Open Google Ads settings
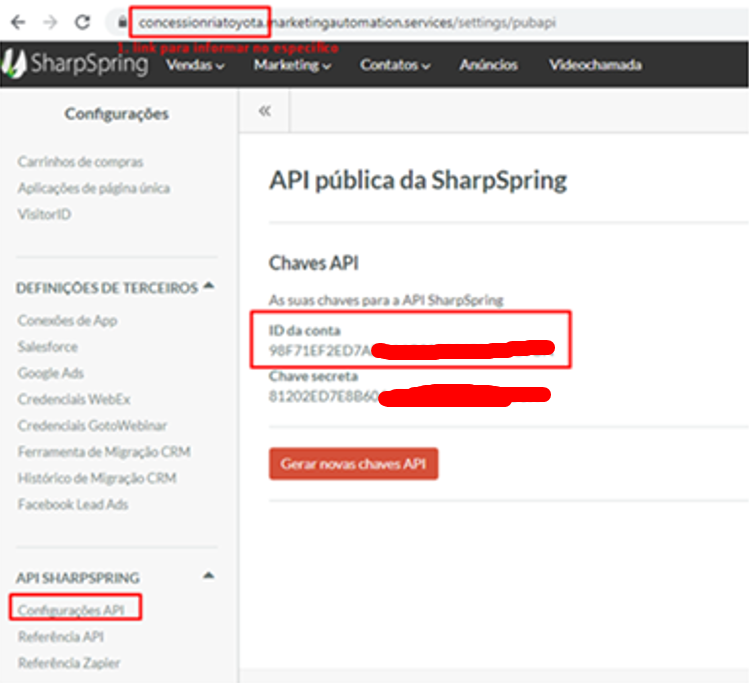 51,373
